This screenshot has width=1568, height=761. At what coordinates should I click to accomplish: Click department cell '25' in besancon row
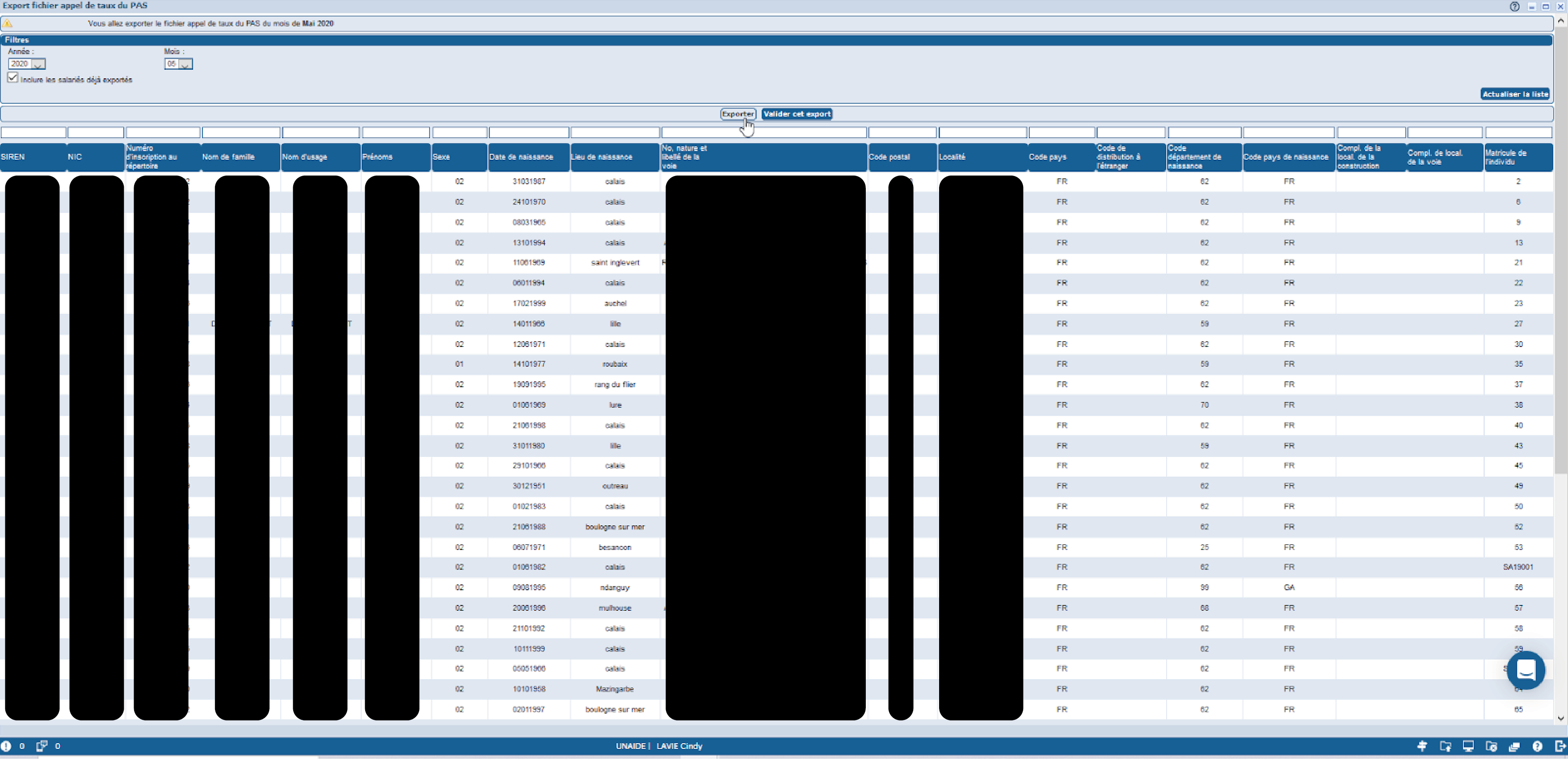(1205, 548)
